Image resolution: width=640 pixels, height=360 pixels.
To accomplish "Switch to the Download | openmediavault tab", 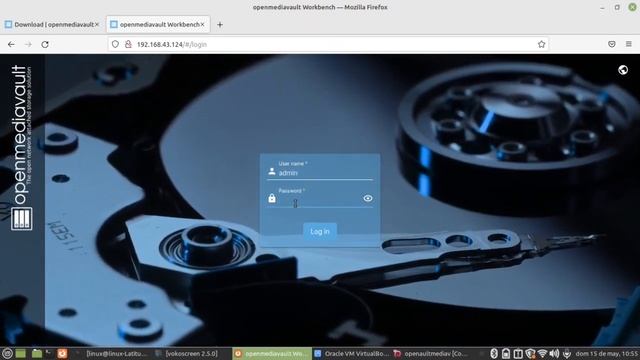I will pyautogui.click(x=51, y=24).
